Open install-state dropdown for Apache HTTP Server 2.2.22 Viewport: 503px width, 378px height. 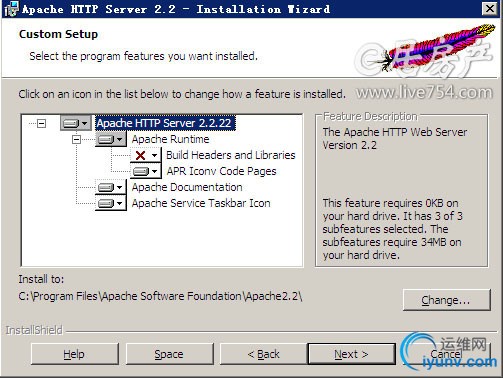tap(76, 123)
